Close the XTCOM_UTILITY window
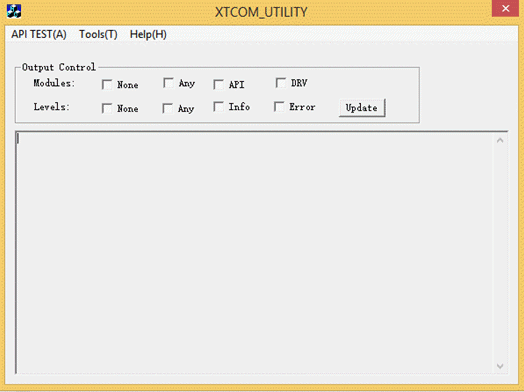Image resolution: width=524 pixels, height=392 pixels. coord(505,8)
